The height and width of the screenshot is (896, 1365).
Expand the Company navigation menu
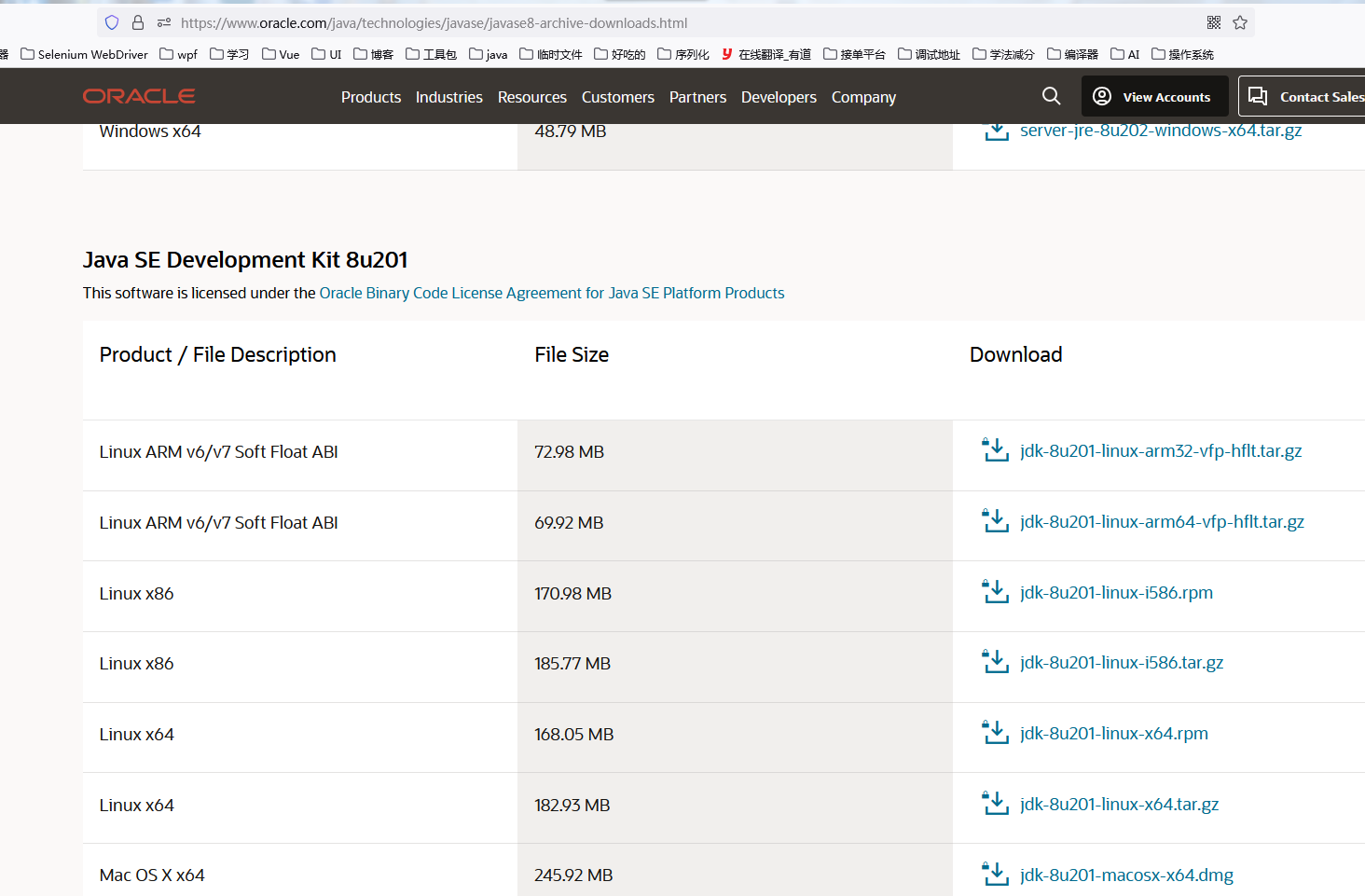click(863, 97)
